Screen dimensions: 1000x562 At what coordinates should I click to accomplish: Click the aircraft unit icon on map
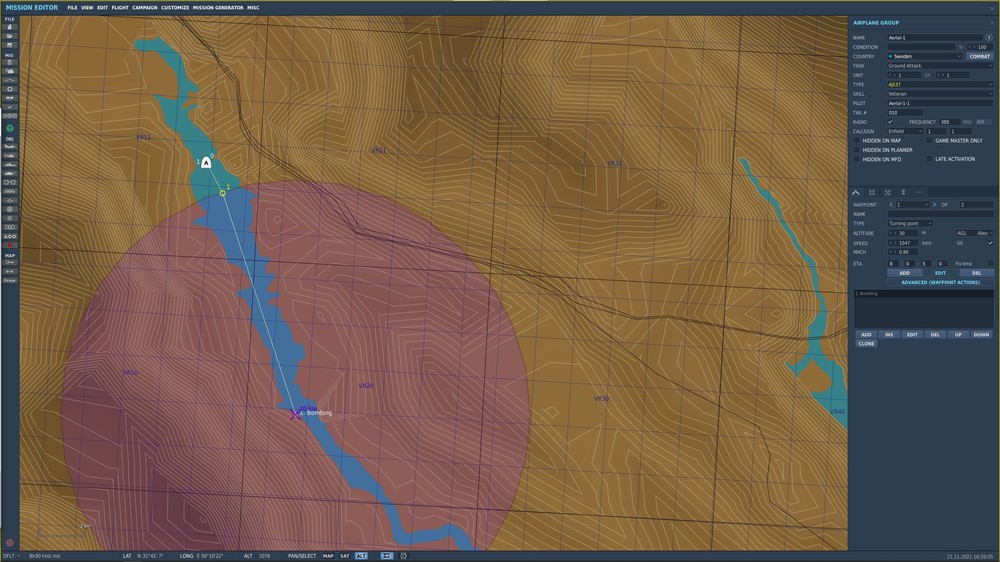click(x=206, y=163)
